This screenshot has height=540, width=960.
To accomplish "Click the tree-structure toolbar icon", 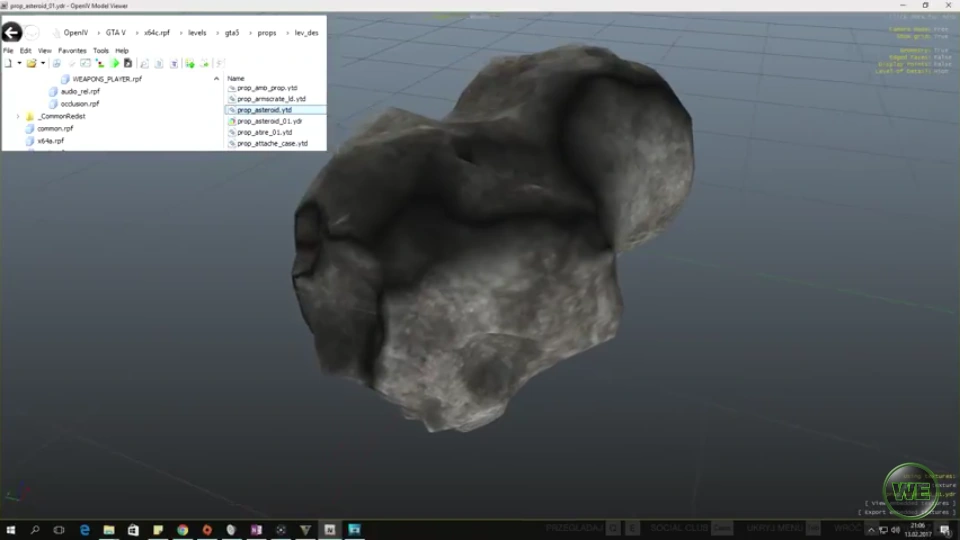I will tap(100, 63).
